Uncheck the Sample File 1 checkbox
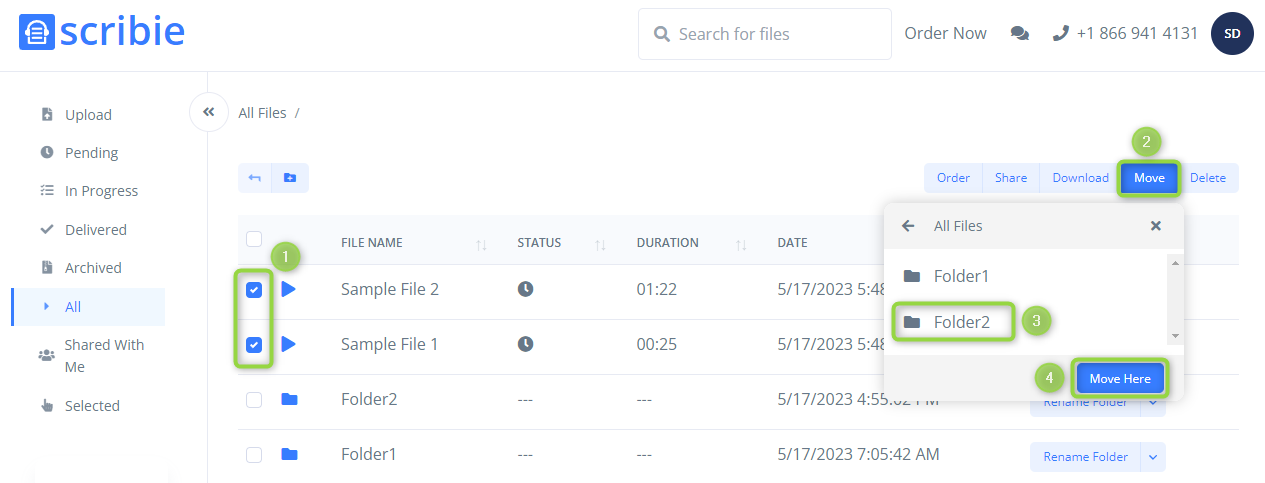Image resolution: width=1265 pixels, height=483 pixels. pyautogui.click(x=254, y=345)
